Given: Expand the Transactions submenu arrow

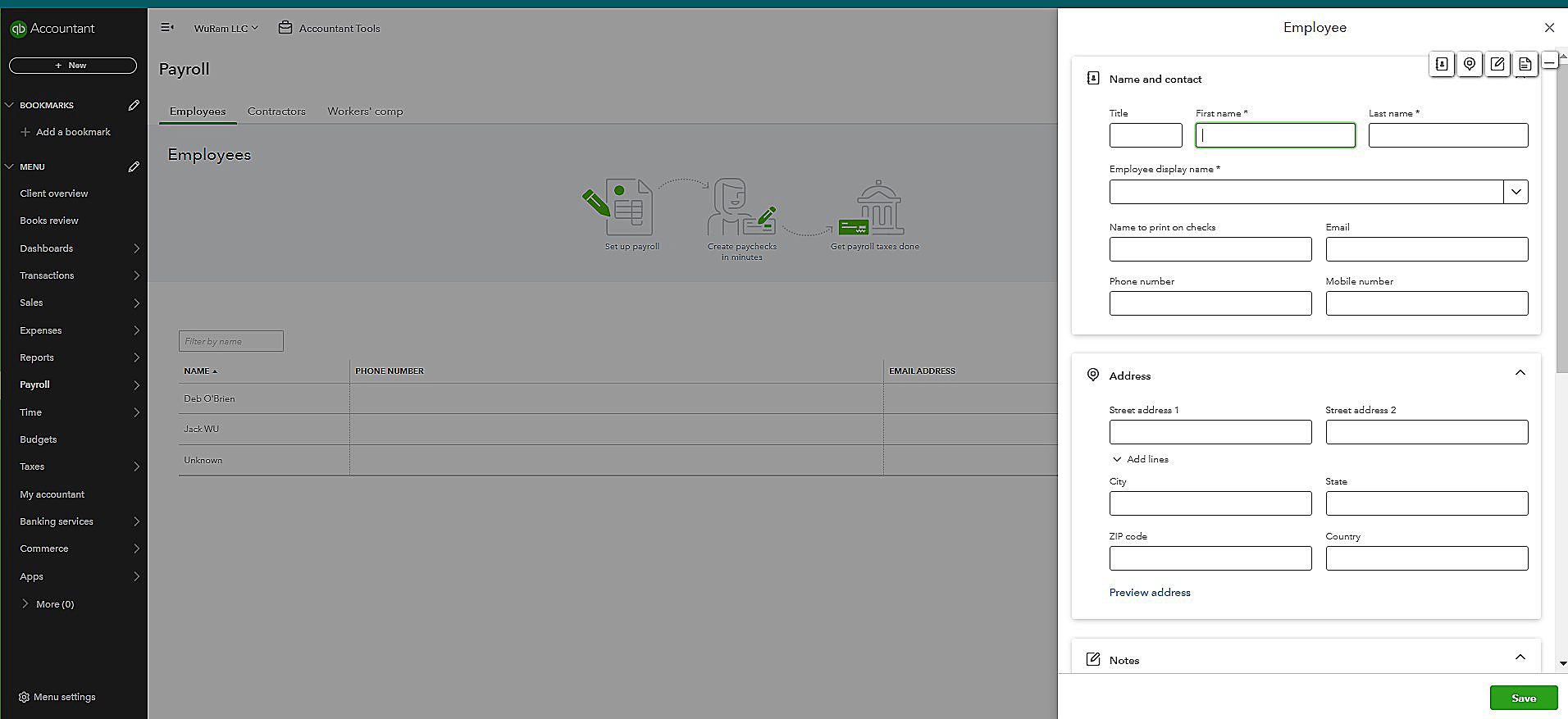Looking at the screenshot, I should (136, 275).
